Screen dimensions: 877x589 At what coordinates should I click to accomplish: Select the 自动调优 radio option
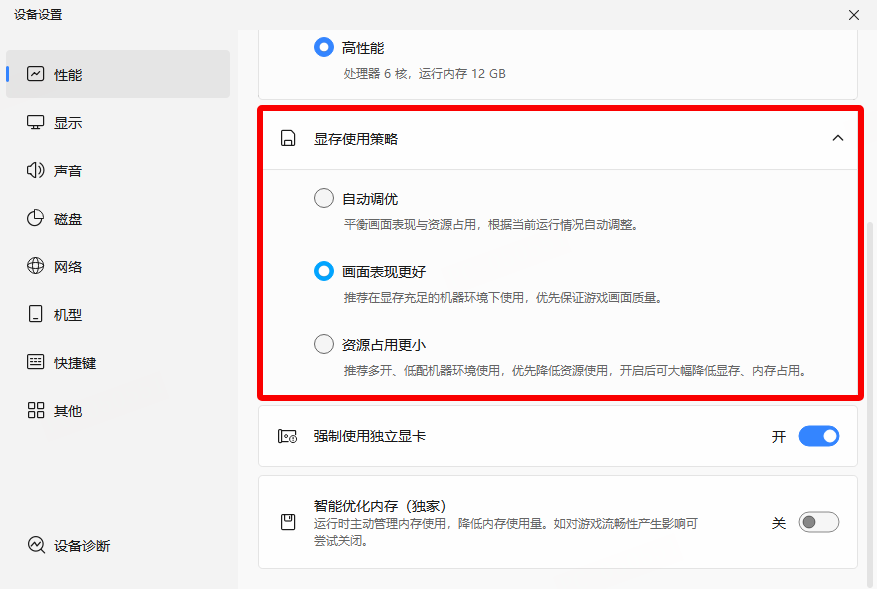click(324, 198)
